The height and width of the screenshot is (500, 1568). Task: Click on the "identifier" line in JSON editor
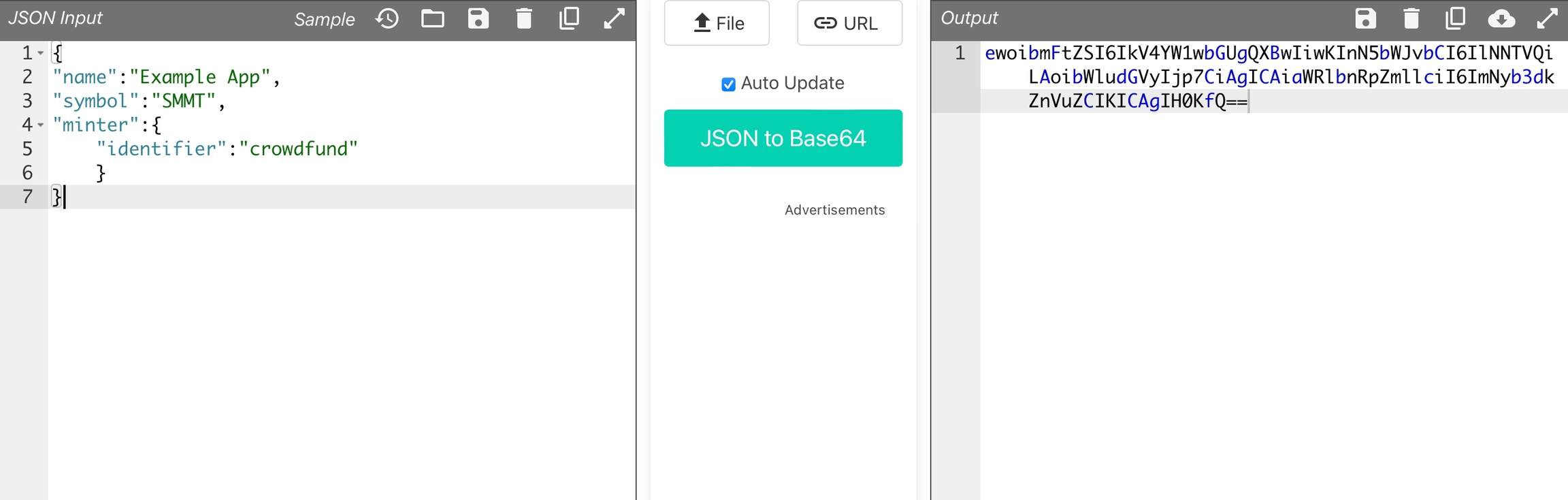coord(227,149)
